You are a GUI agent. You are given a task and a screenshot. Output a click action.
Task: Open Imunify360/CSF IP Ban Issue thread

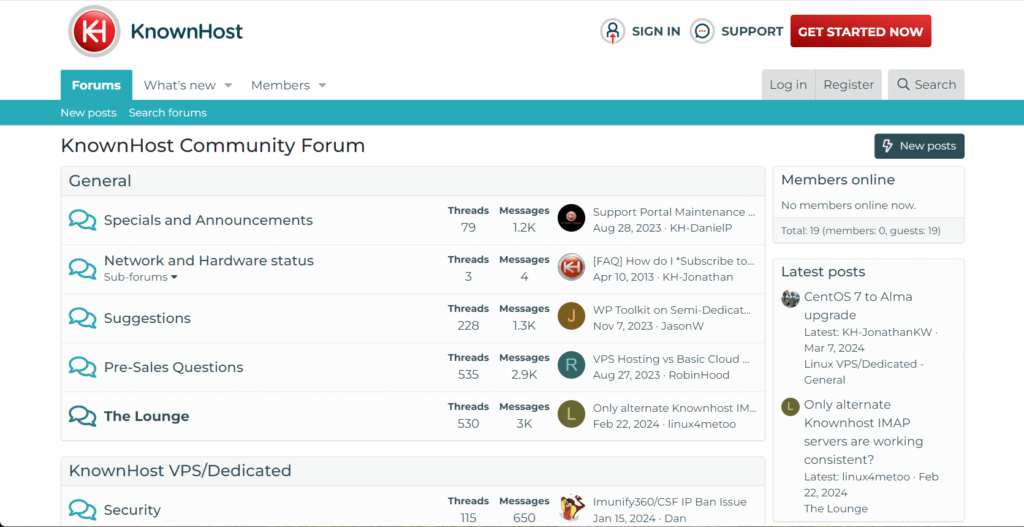tap(669, 502)
